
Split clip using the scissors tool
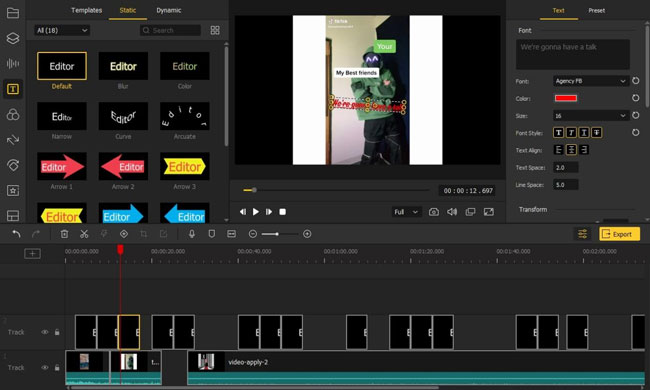[x=84, y=234]
